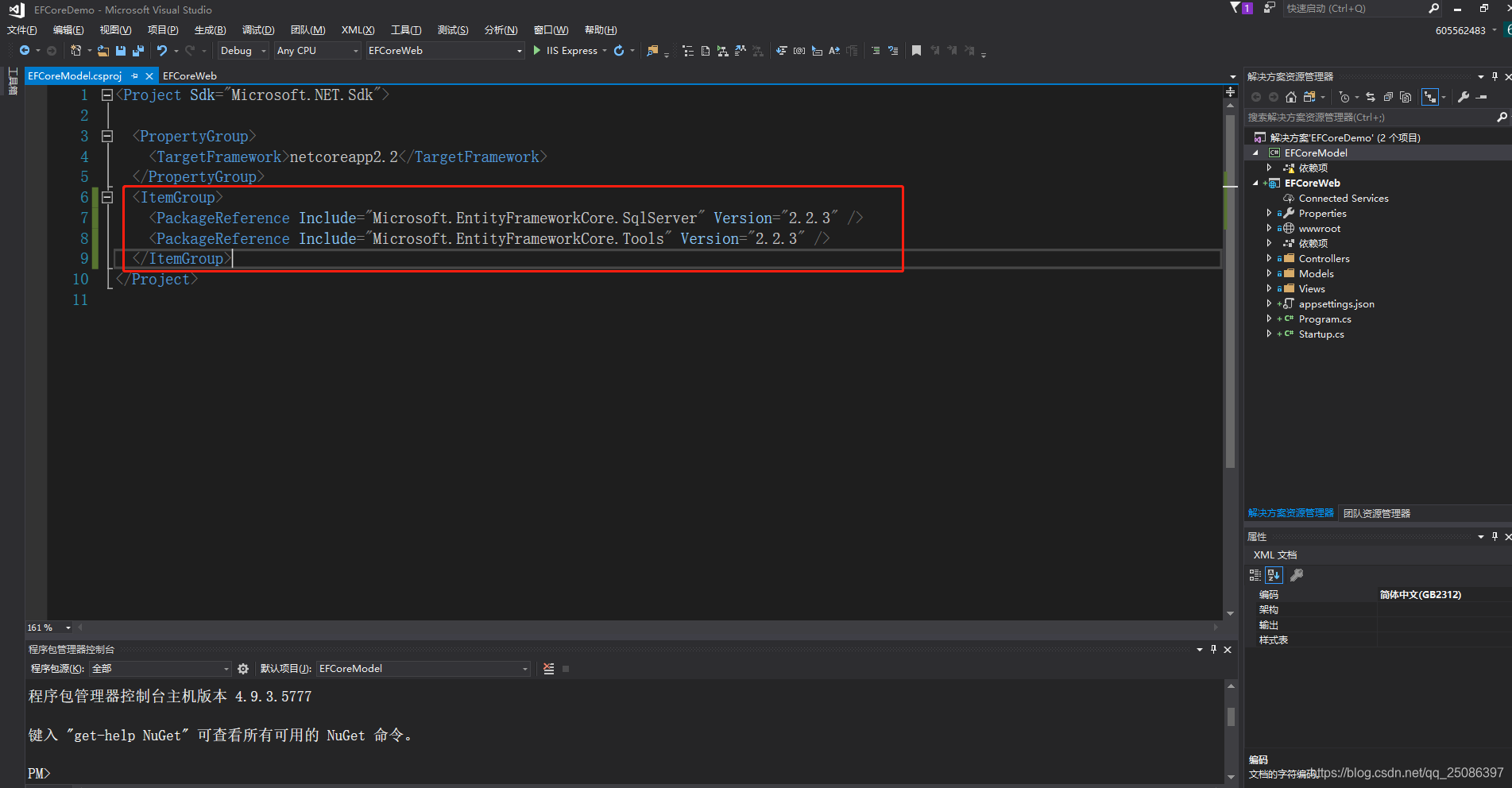Open the 调试(D) menu

coord(258,30)
